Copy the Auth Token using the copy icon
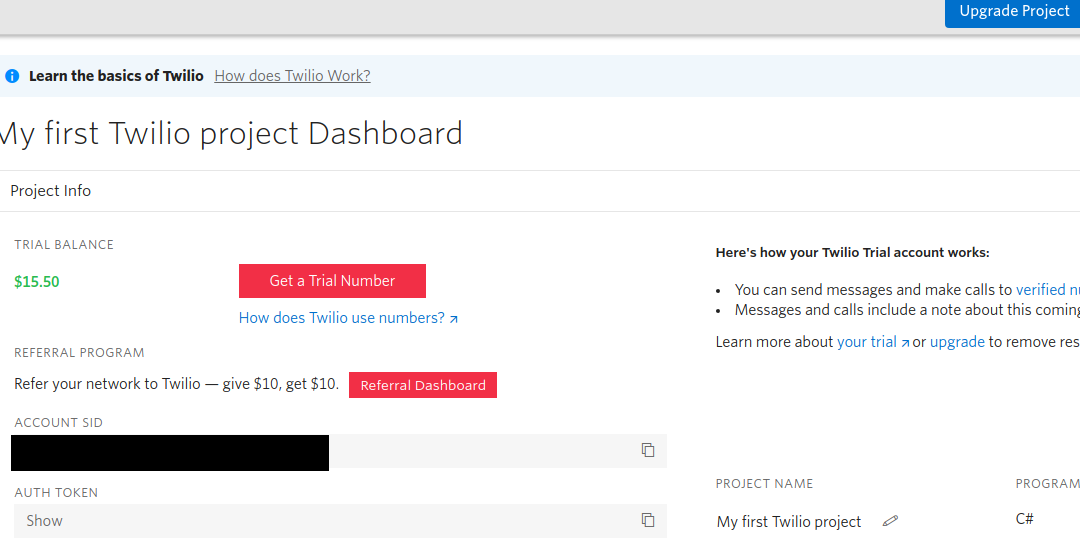The height and width of the screenshot is (553, 1080). [648, 520]
